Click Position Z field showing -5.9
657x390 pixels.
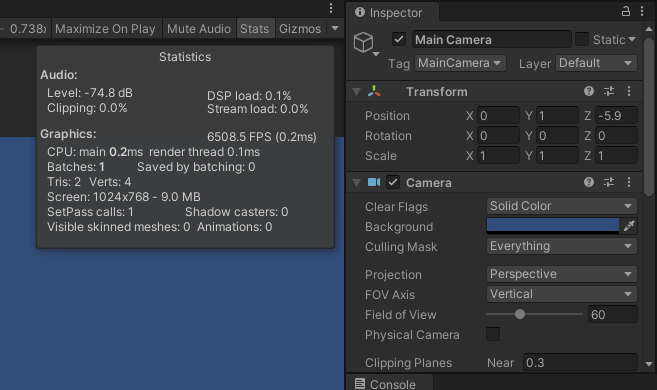[616, 116]
